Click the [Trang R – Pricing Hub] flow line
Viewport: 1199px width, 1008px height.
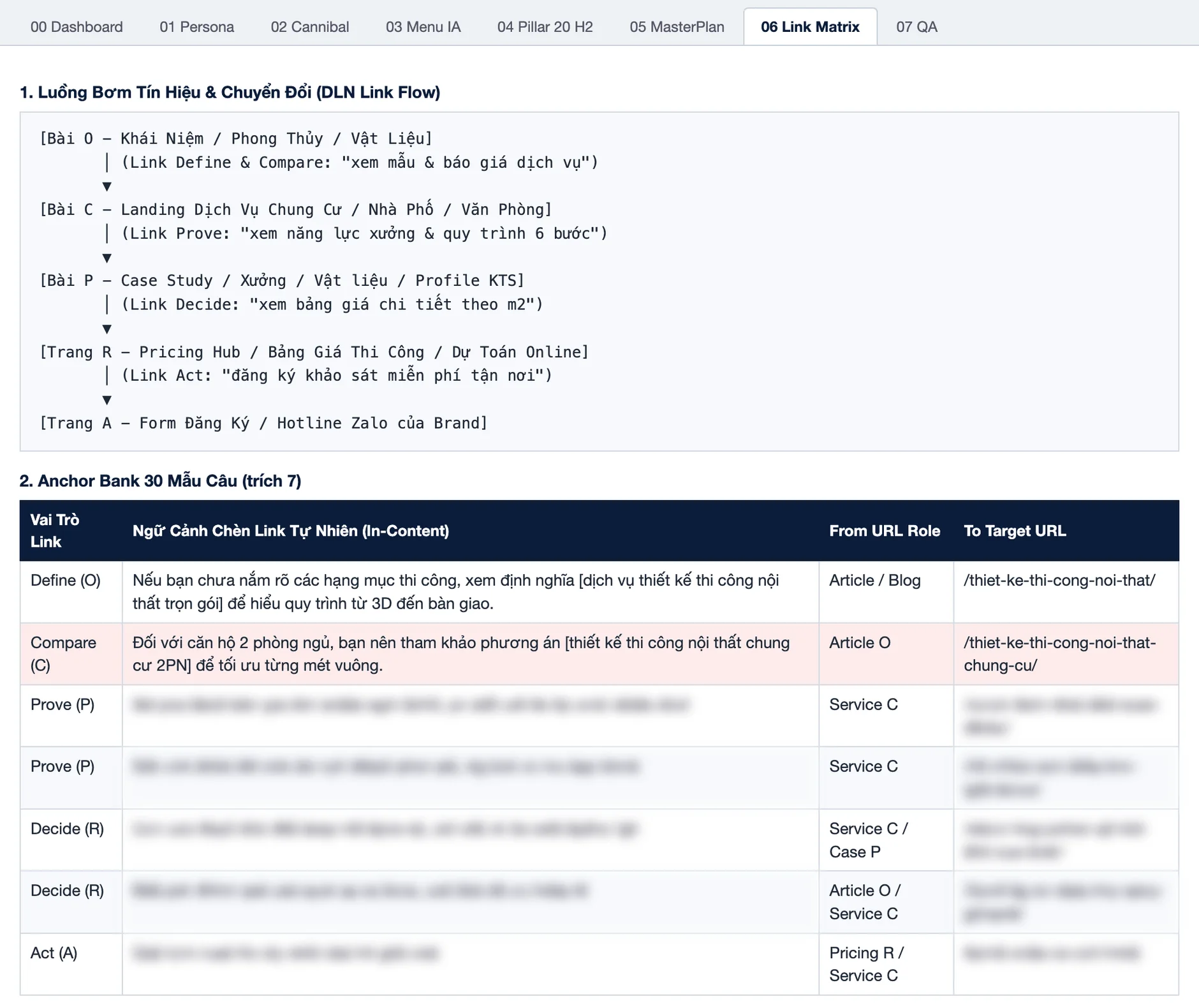[314, 352]
